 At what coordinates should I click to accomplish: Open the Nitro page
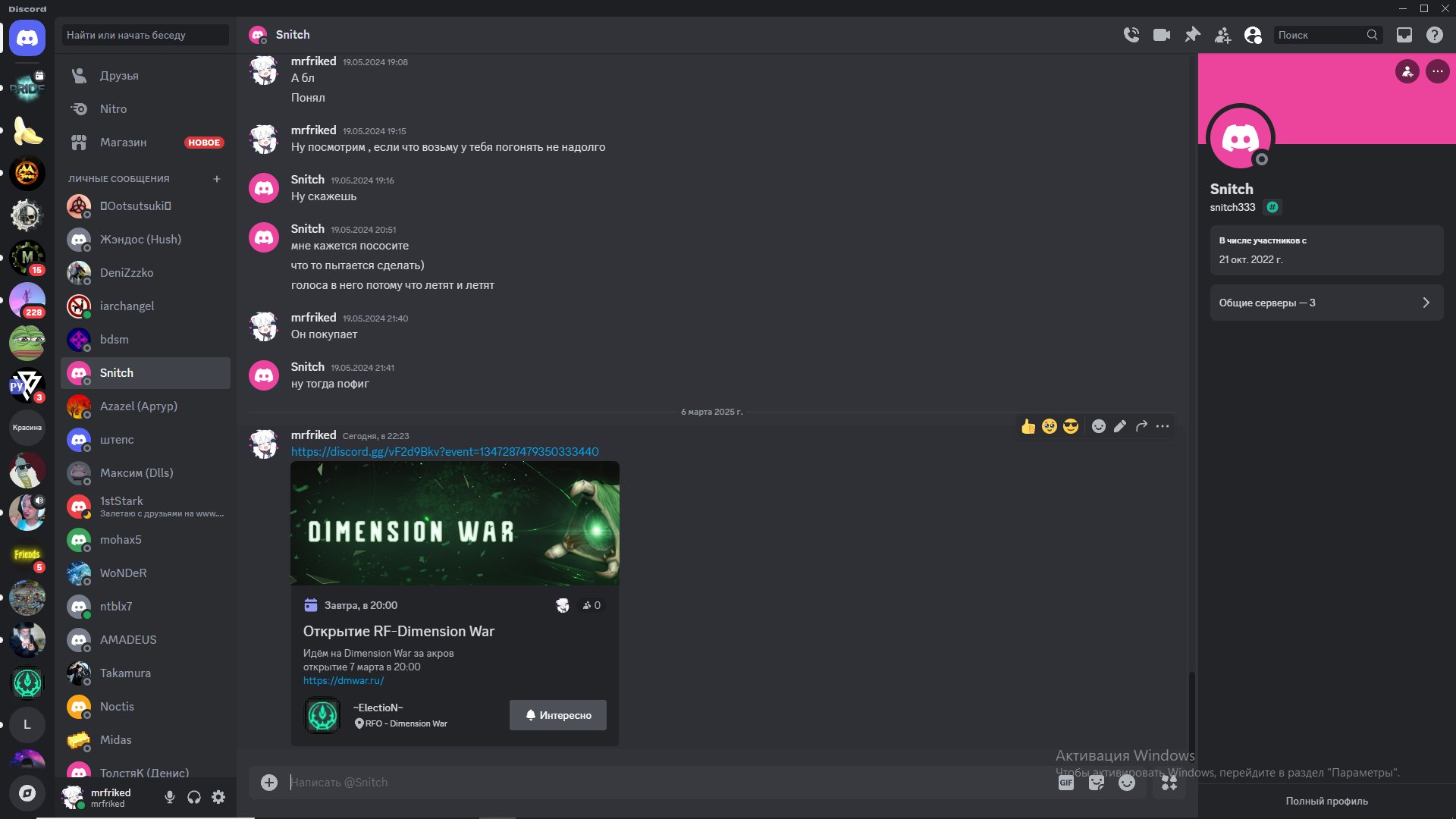(146, 109)
